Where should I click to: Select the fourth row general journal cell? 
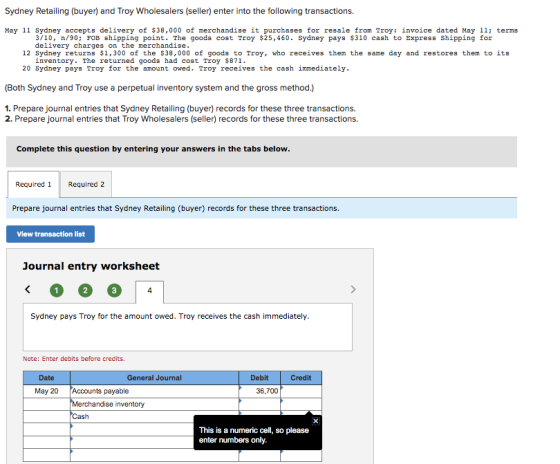pyautogui.click(x=132, y=429)
